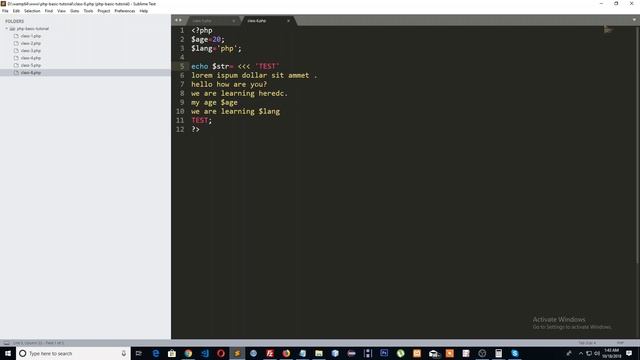
Task: Click the 'TEST' heredoc identifier on line 5
Action: pyautogui.click(x=267, y=66)
